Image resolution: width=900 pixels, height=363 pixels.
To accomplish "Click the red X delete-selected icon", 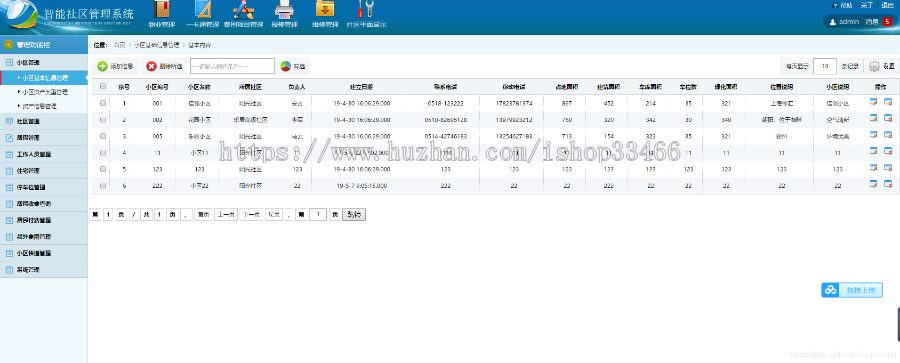I will click(152, 67).
